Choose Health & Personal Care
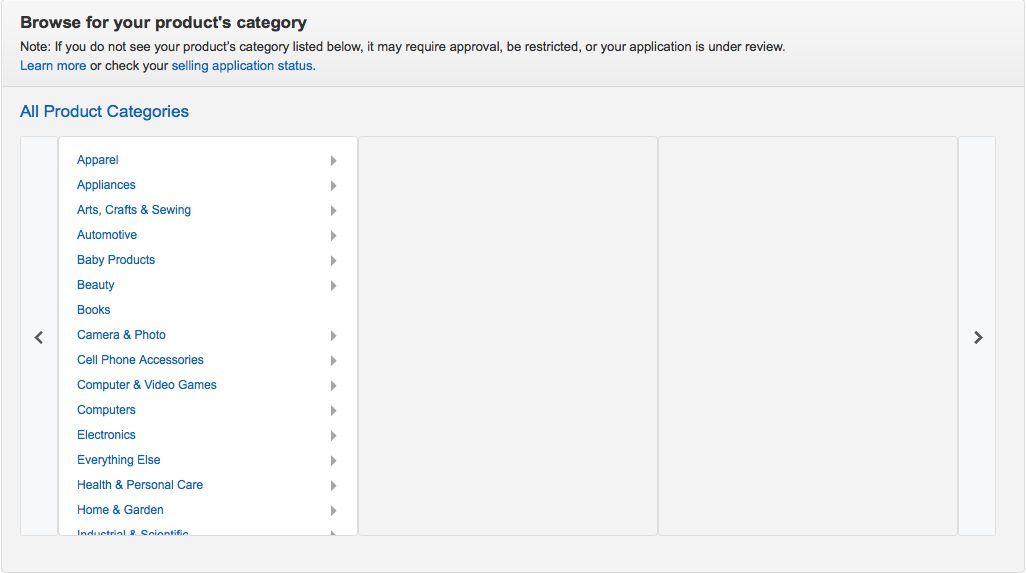 tap(140, 485)
